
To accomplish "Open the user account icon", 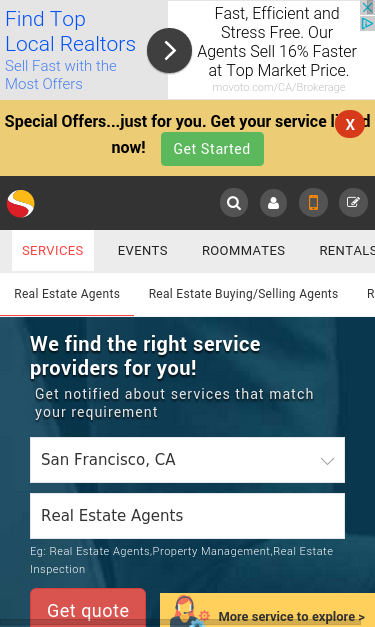I will pyautogui.click(x=273, y=203).
